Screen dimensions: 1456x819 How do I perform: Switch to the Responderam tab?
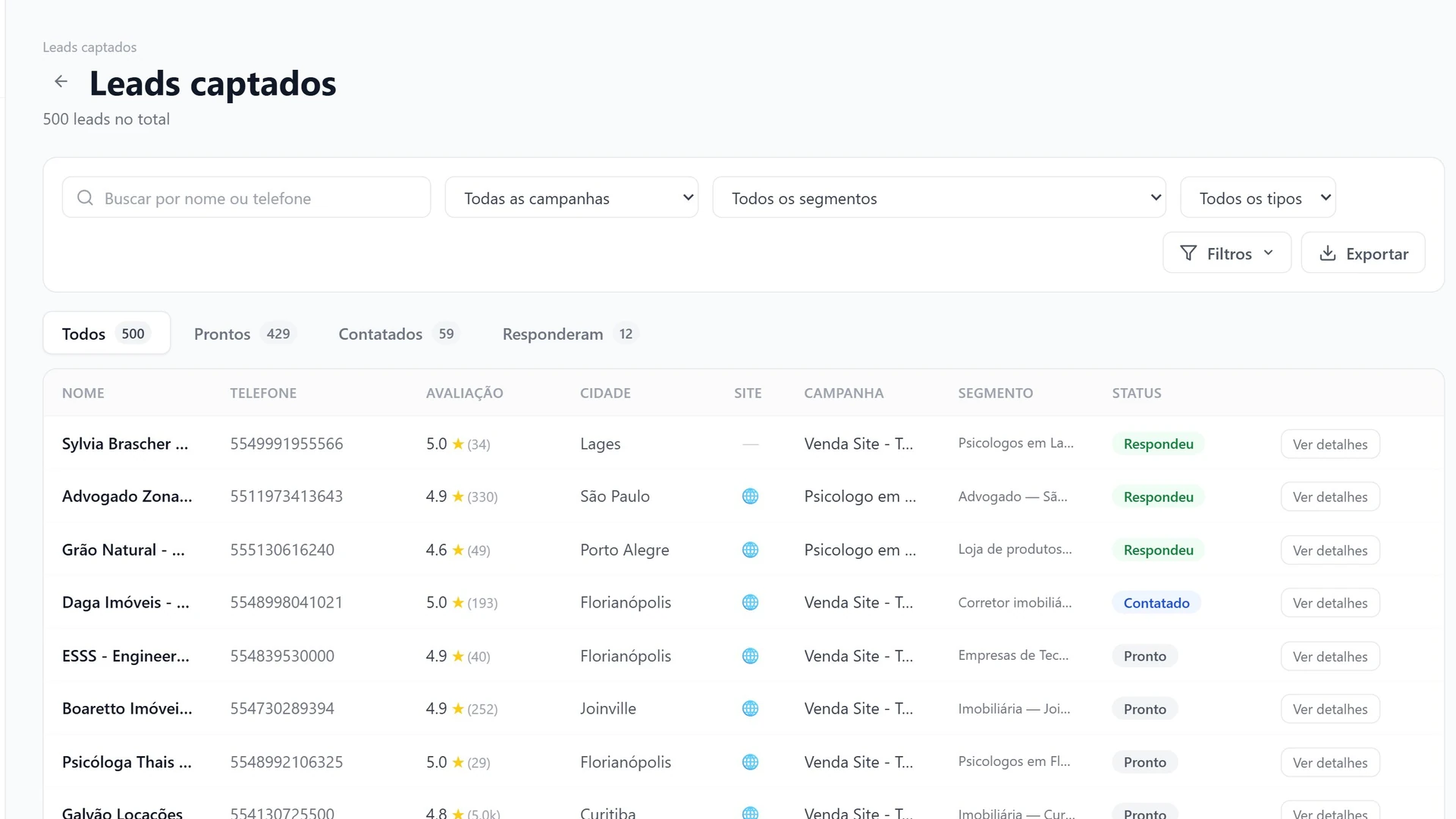click(570, 334)
